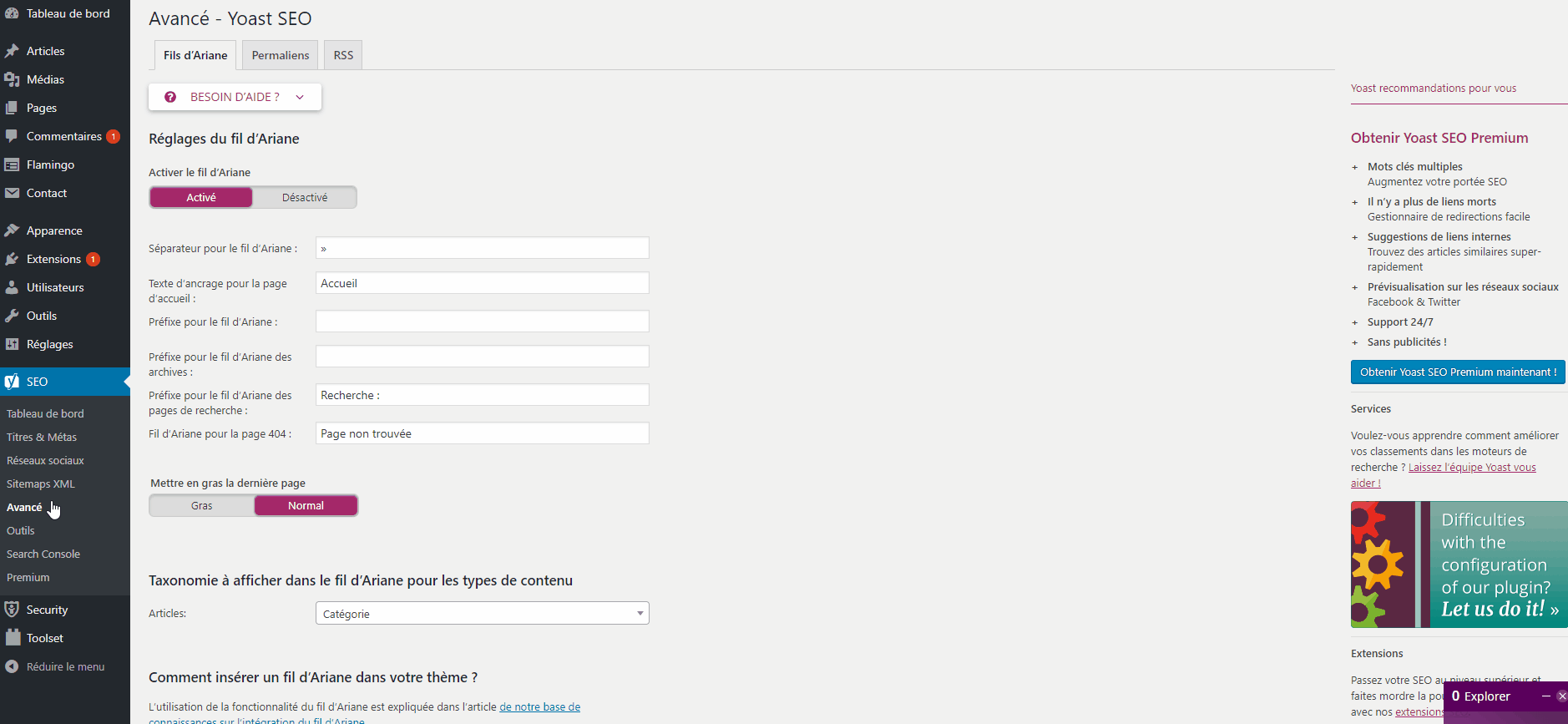Set breadcrumbs to Activé
Image resolution: width=1568 pixels, height=724 pixels.
tap(201, 197)
